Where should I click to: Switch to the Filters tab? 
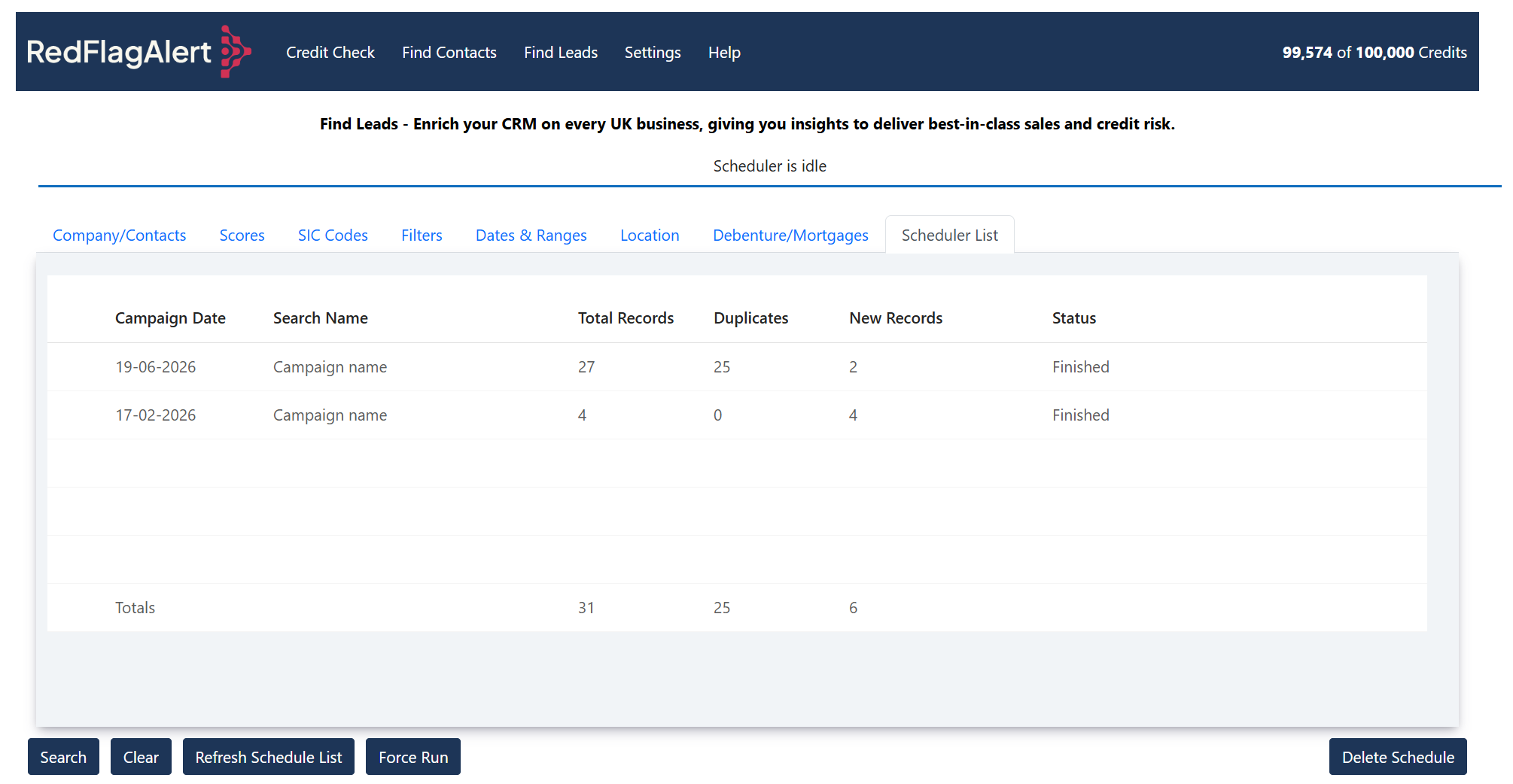click(x=422, y=236)
